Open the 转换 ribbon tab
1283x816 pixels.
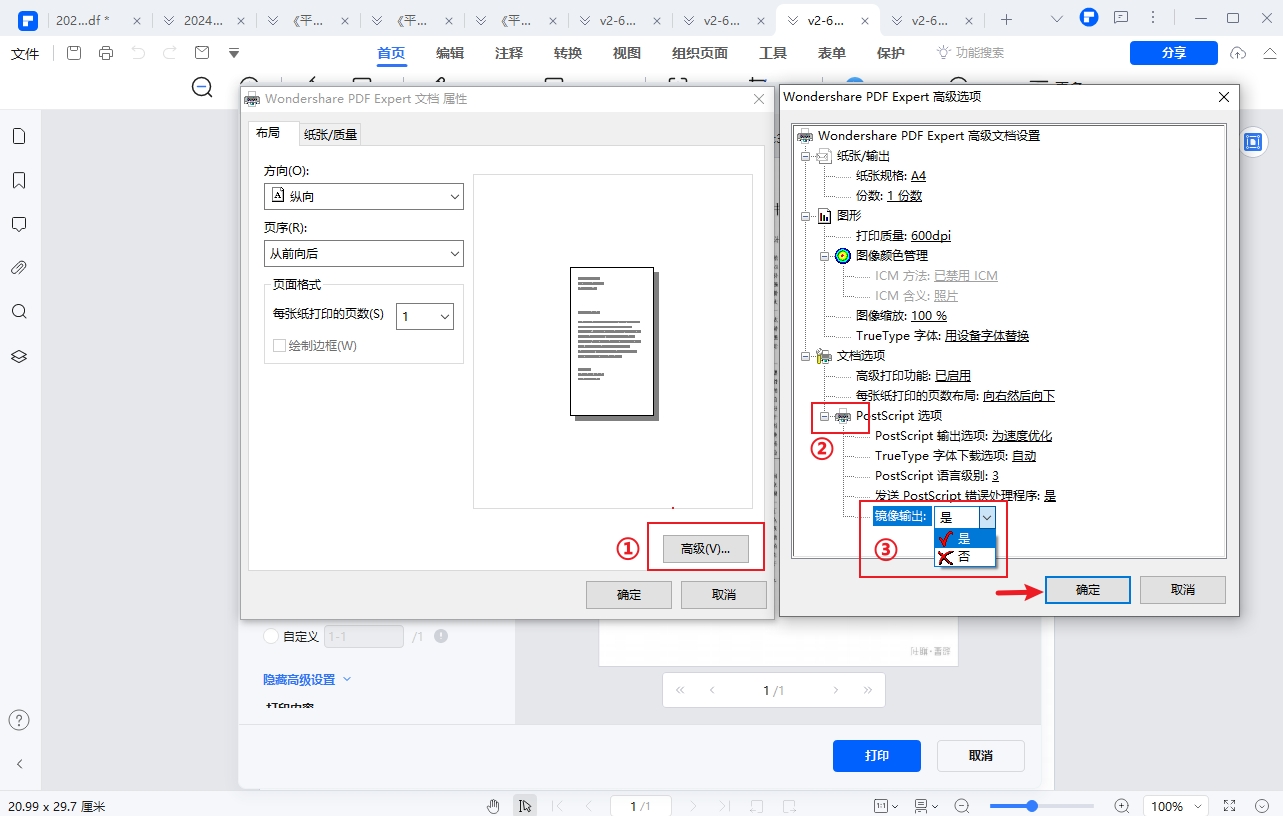tap(568, 53)
